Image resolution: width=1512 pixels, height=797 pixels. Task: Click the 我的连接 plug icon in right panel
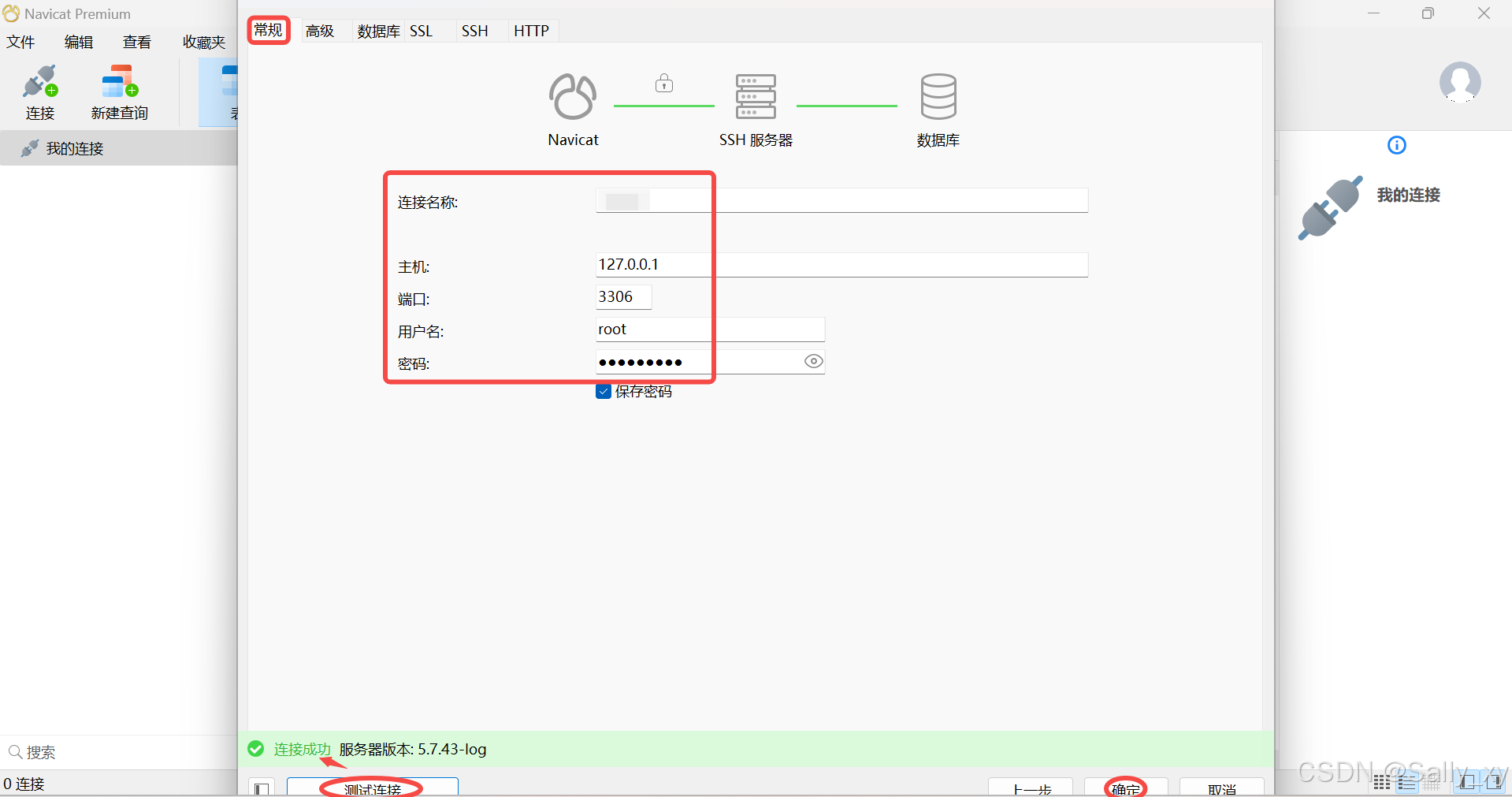(1330, 207)
